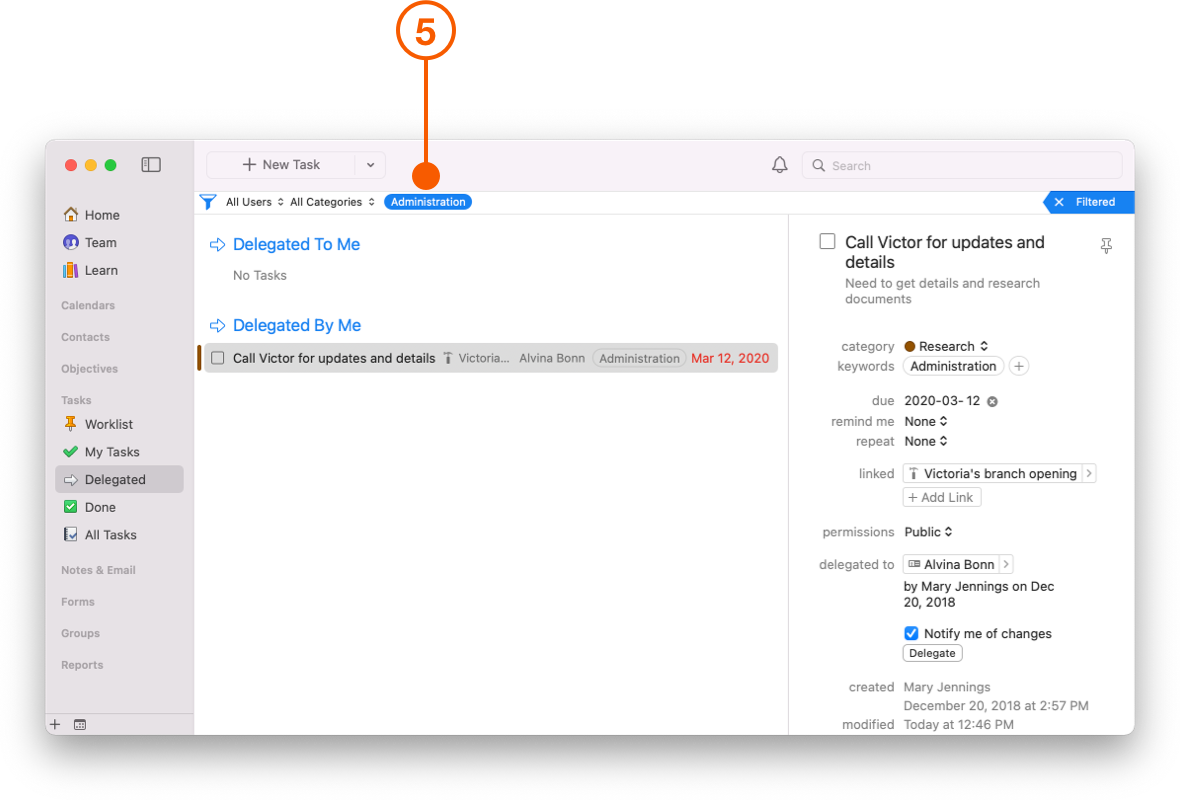Uncheck Notify me of changes
Image resolution: width=1180 pixels, height=800 pixels.
[911, 633]
